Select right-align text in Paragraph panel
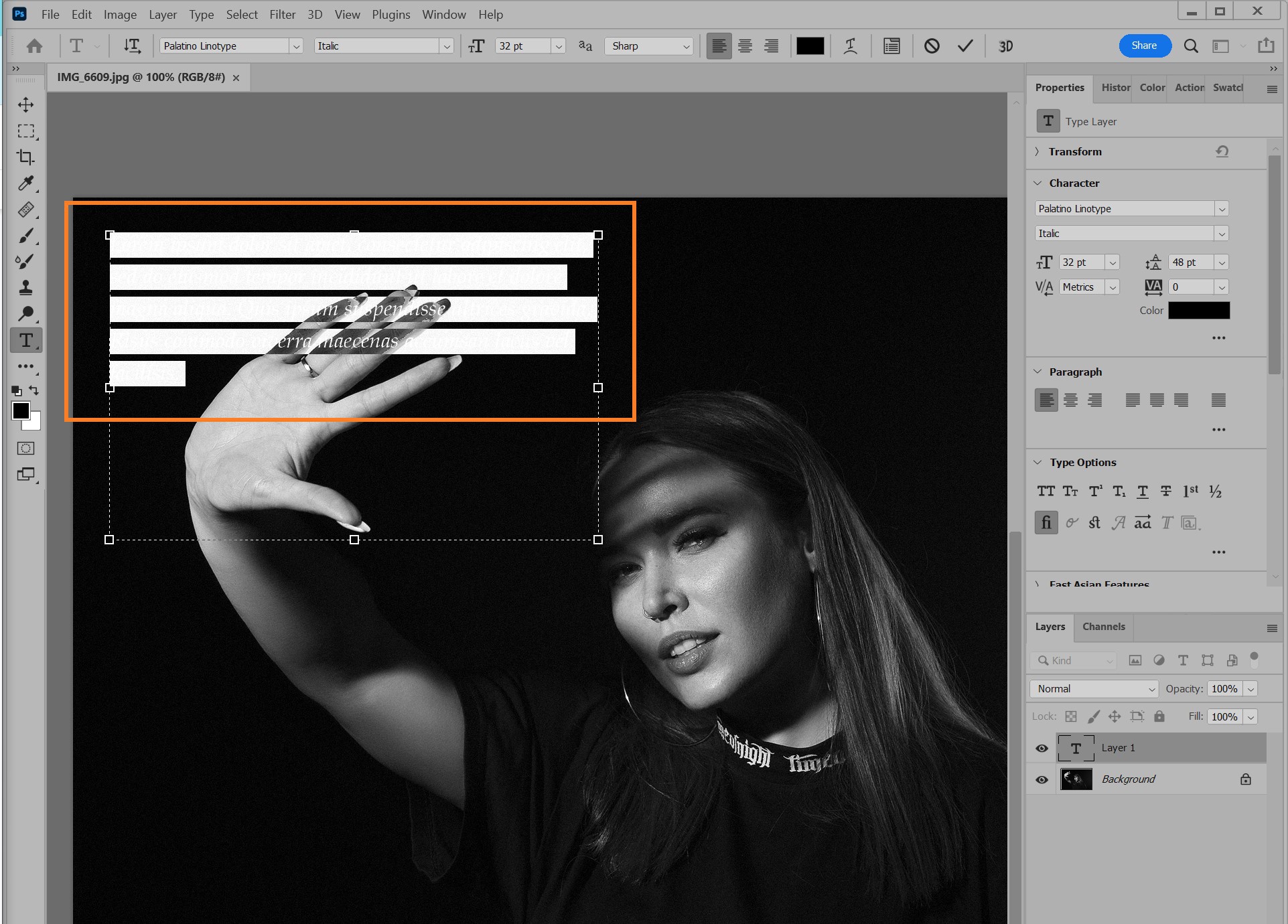 coord(1094,400)
